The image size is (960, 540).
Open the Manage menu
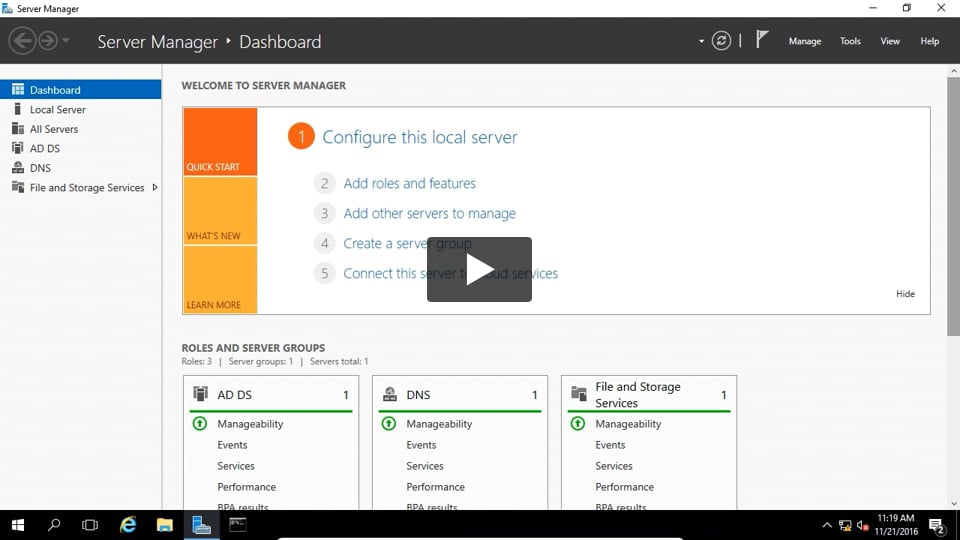[804, 41]
